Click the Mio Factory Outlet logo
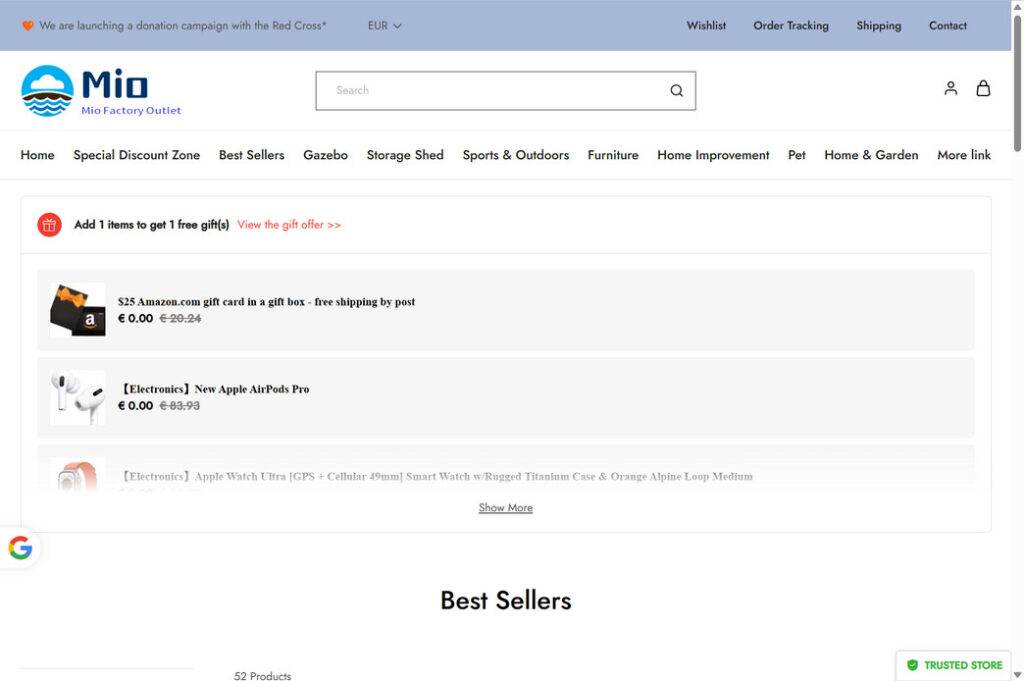Image resolution: width=1024 pixels, height=681 pixels. pos(100,91)
